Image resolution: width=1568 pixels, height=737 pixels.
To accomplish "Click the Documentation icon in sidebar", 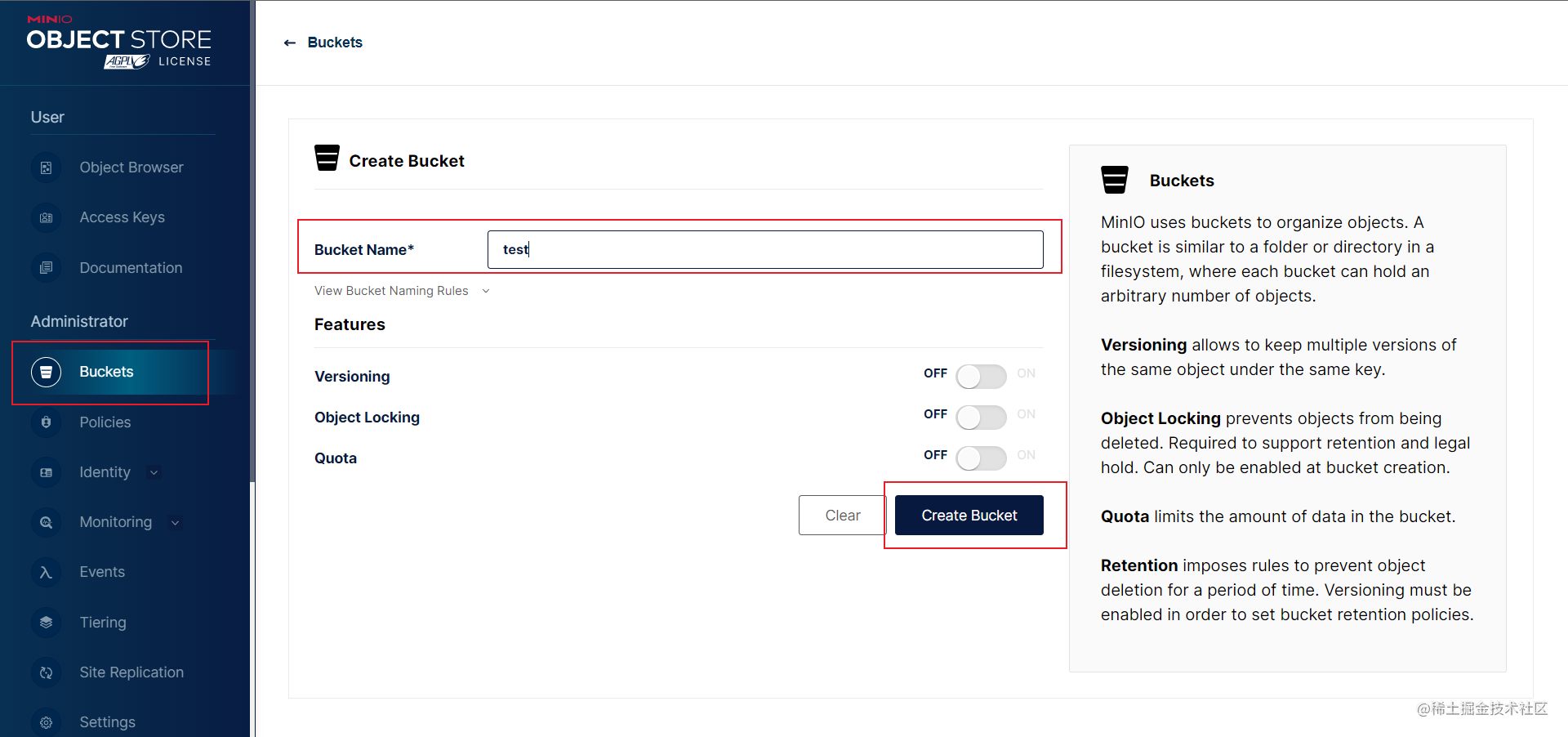I will 47,268.
